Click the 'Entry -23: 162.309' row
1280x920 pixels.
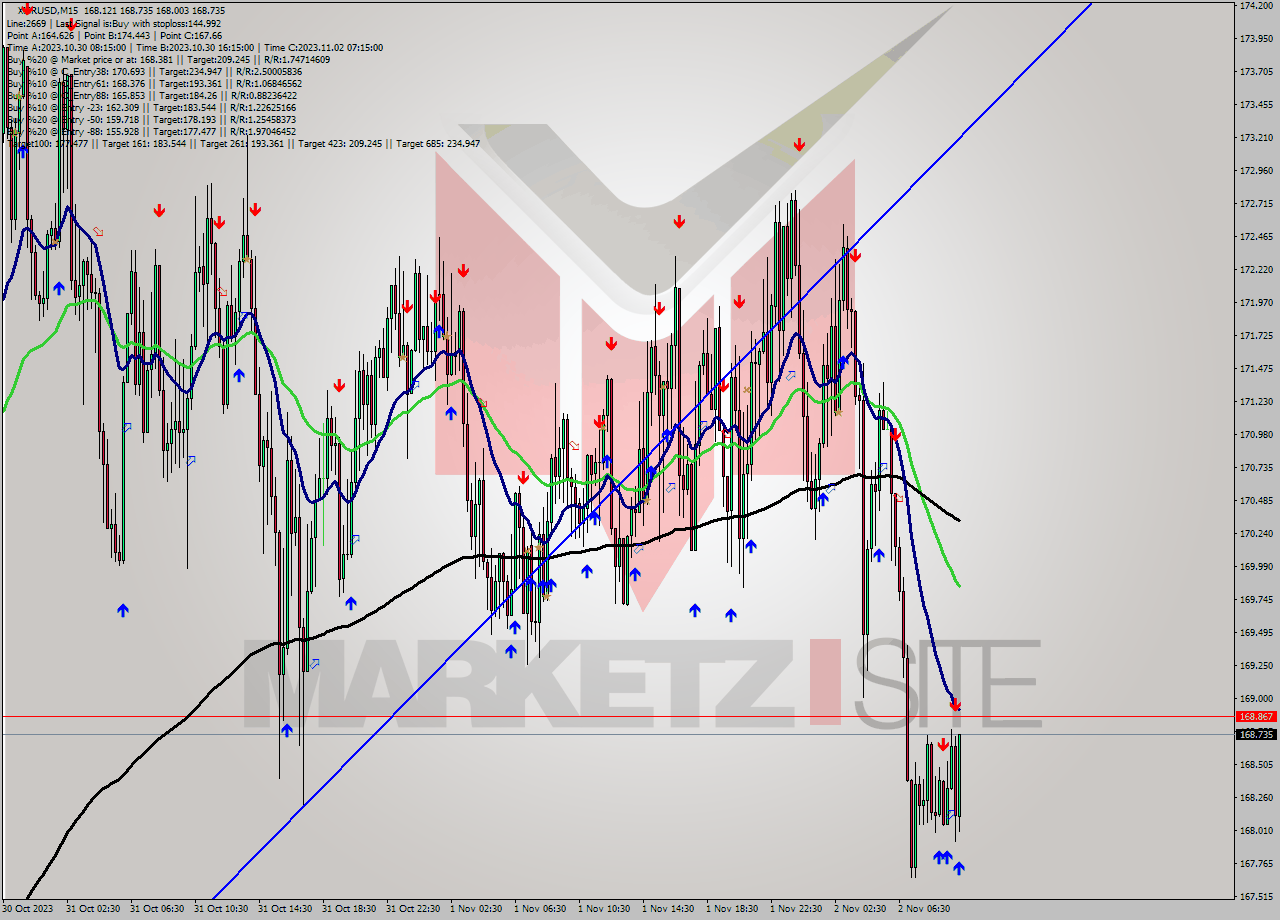coord(152,107)
